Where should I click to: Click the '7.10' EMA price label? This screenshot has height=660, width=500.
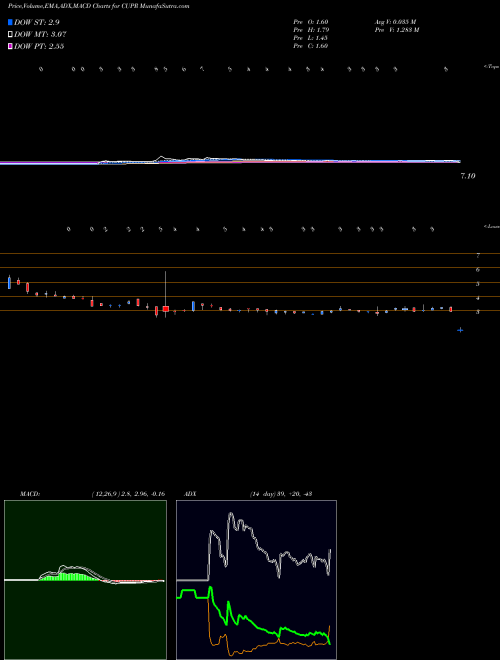click(468, 176)
